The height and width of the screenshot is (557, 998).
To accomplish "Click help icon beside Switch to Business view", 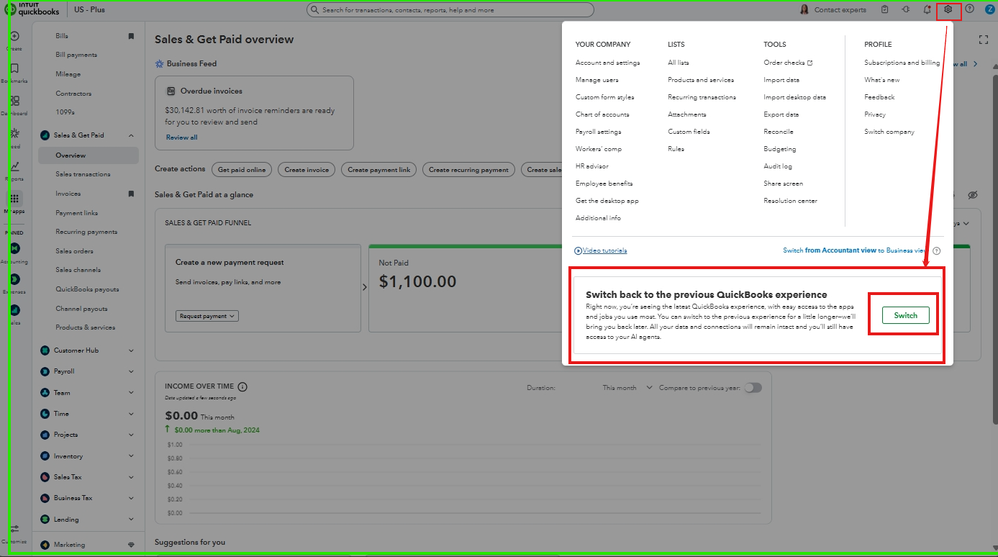I will 936,251.
